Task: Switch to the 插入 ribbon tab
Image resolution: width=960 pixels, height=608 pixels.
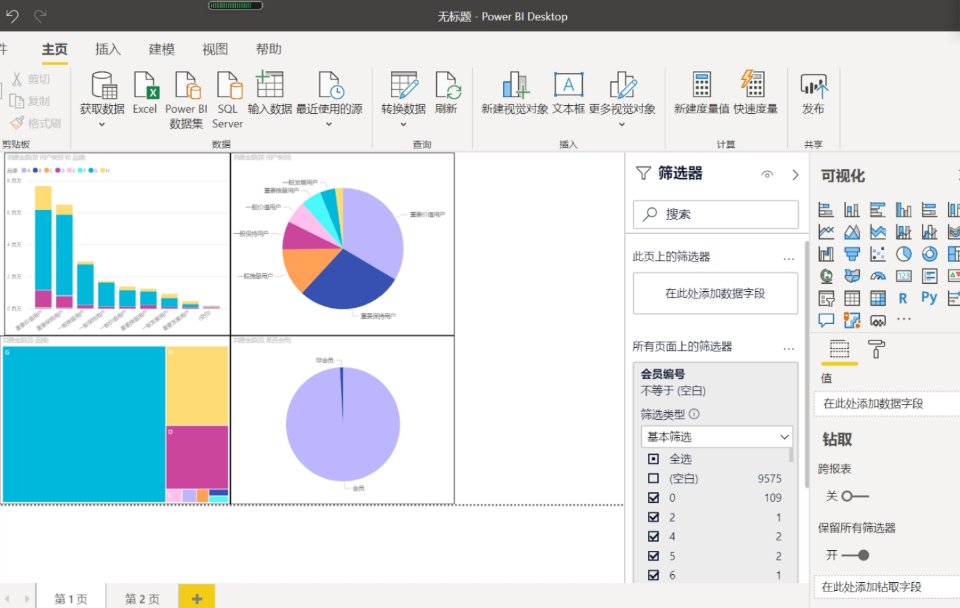Action: (x=108, y=49)
